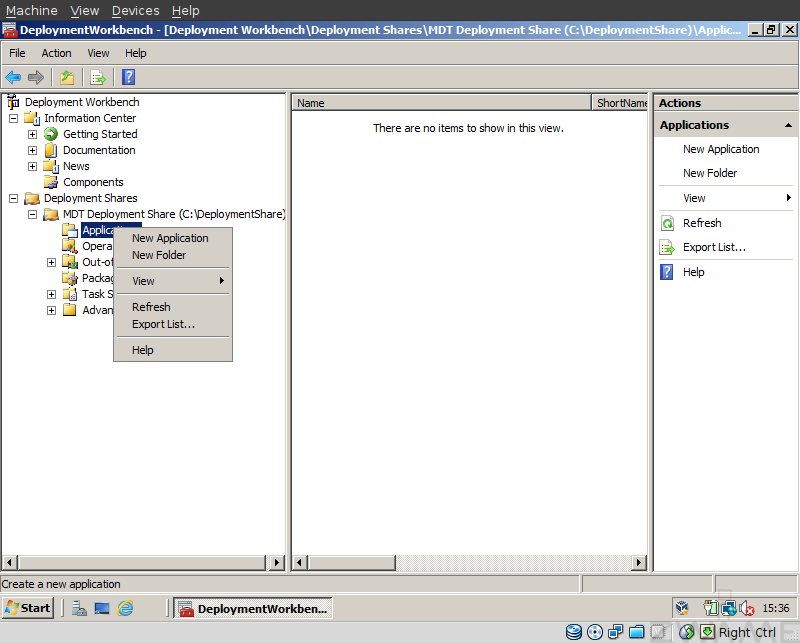Screen dimensions: 800x643
Task: Open View submenu in Actions pane
Action: point(726,198)
